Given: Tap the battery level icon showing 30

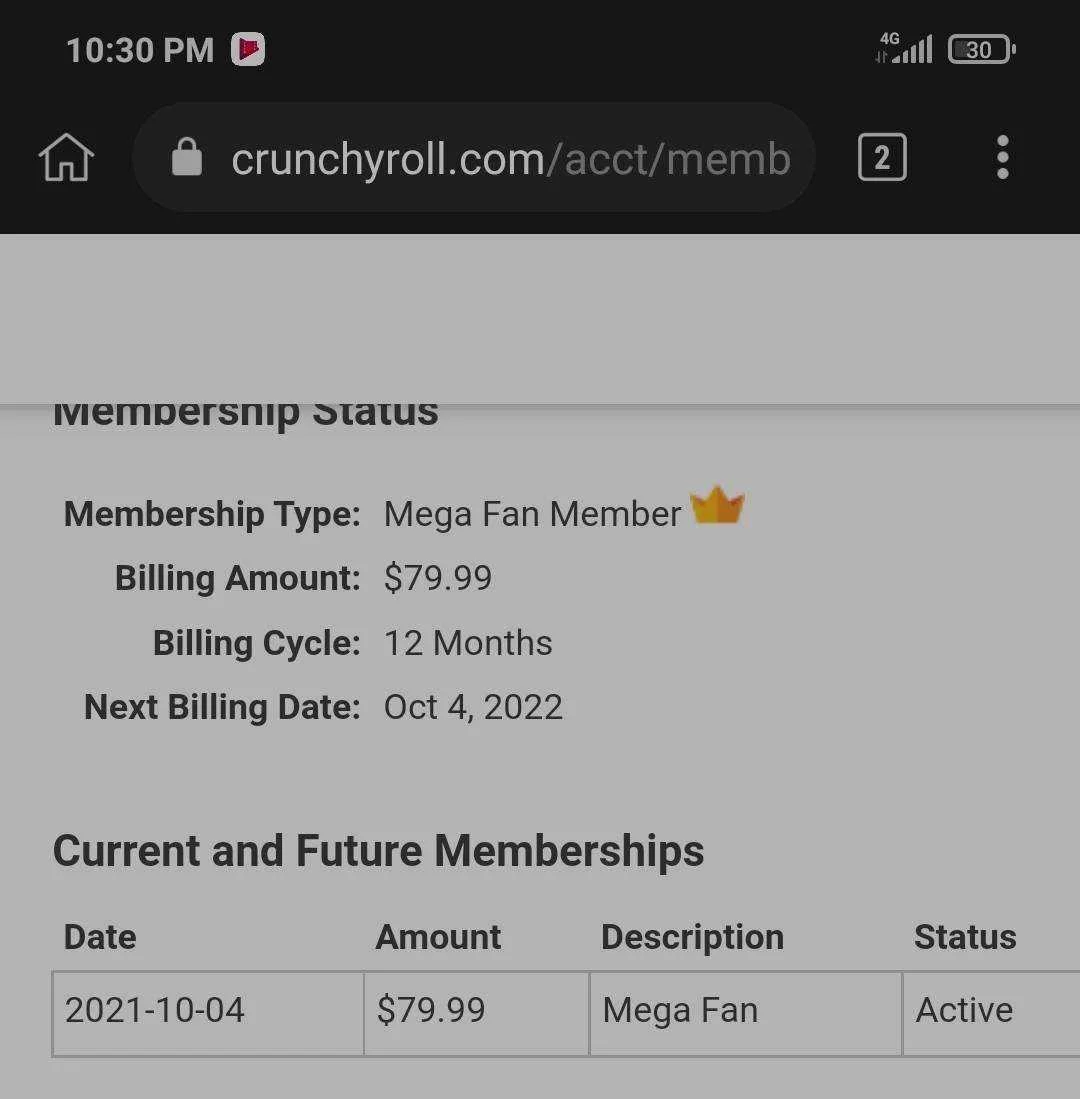Looking at the screenshot, I should [x=981, y=49].
